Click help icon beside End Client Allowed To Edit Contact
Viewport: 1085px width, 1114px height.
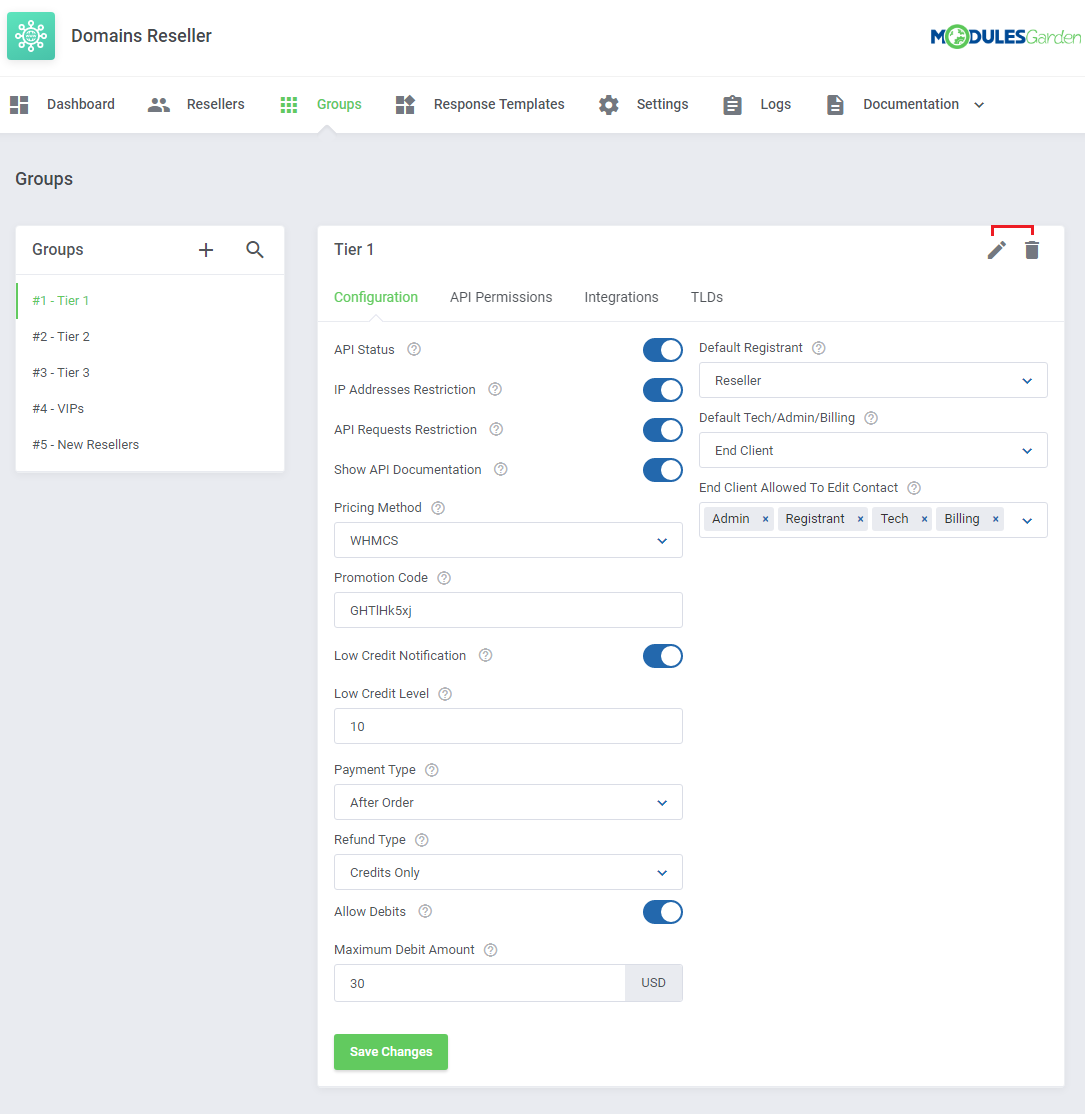[914, 488]
